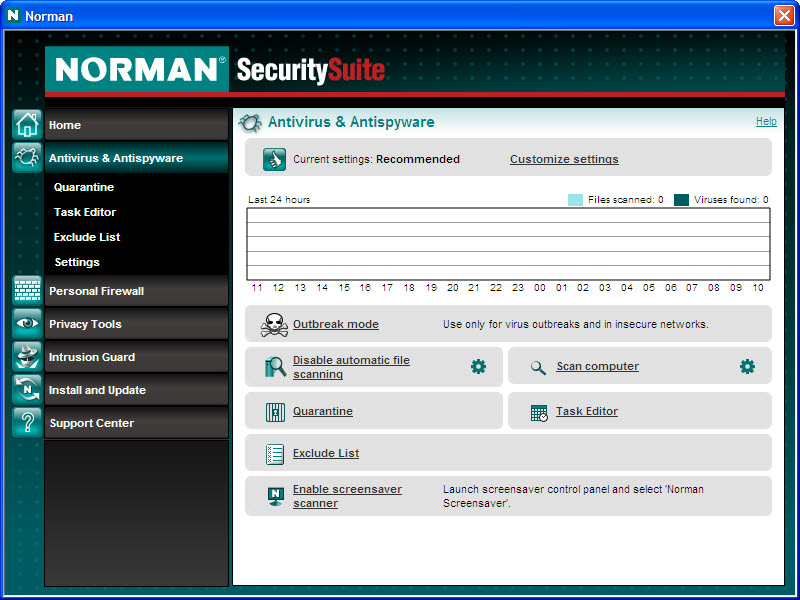The height and width of the screenshot is (600, 800).
Task: Open Settings under Antivirus & Antispyware
Action: tap(77, 262)
